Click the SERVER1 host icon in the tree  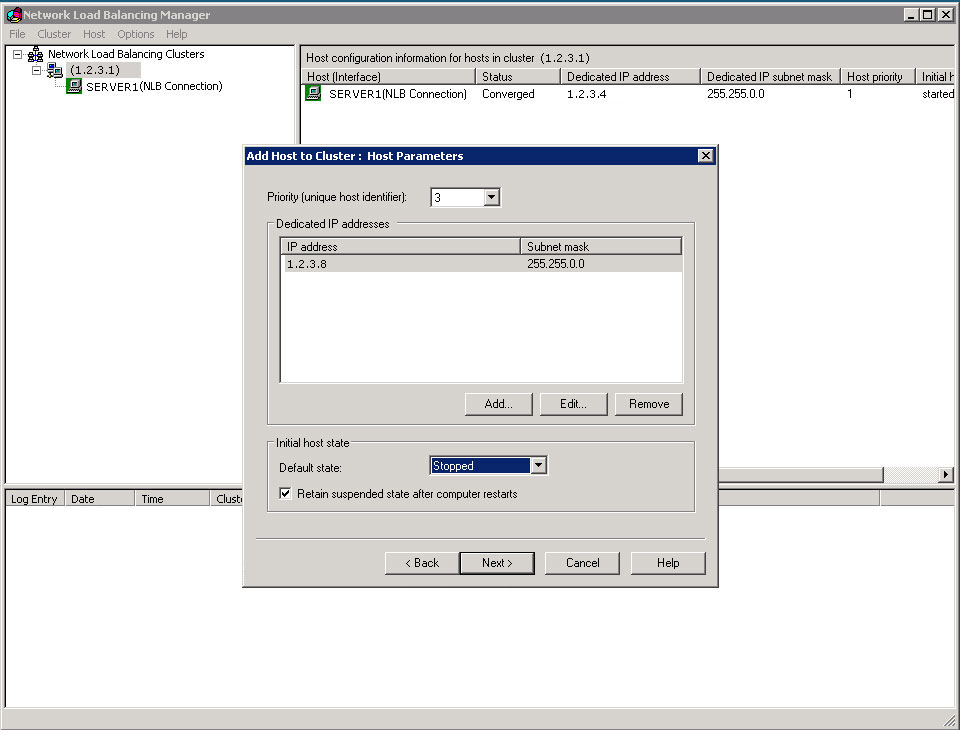tap(74, 86)
